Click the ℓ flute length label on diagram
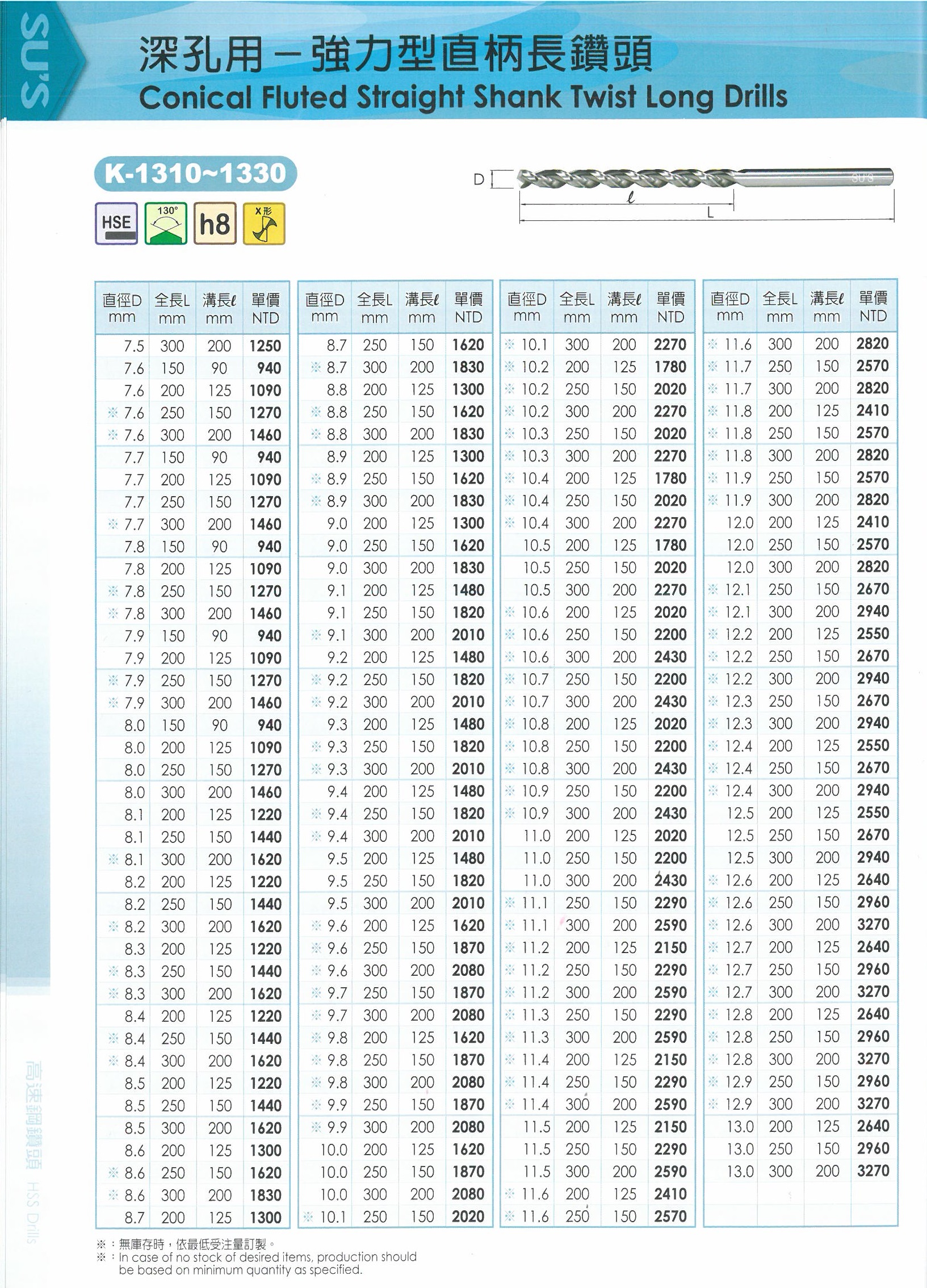Viewport: 927px width, 1288px height. pos(631,199)
